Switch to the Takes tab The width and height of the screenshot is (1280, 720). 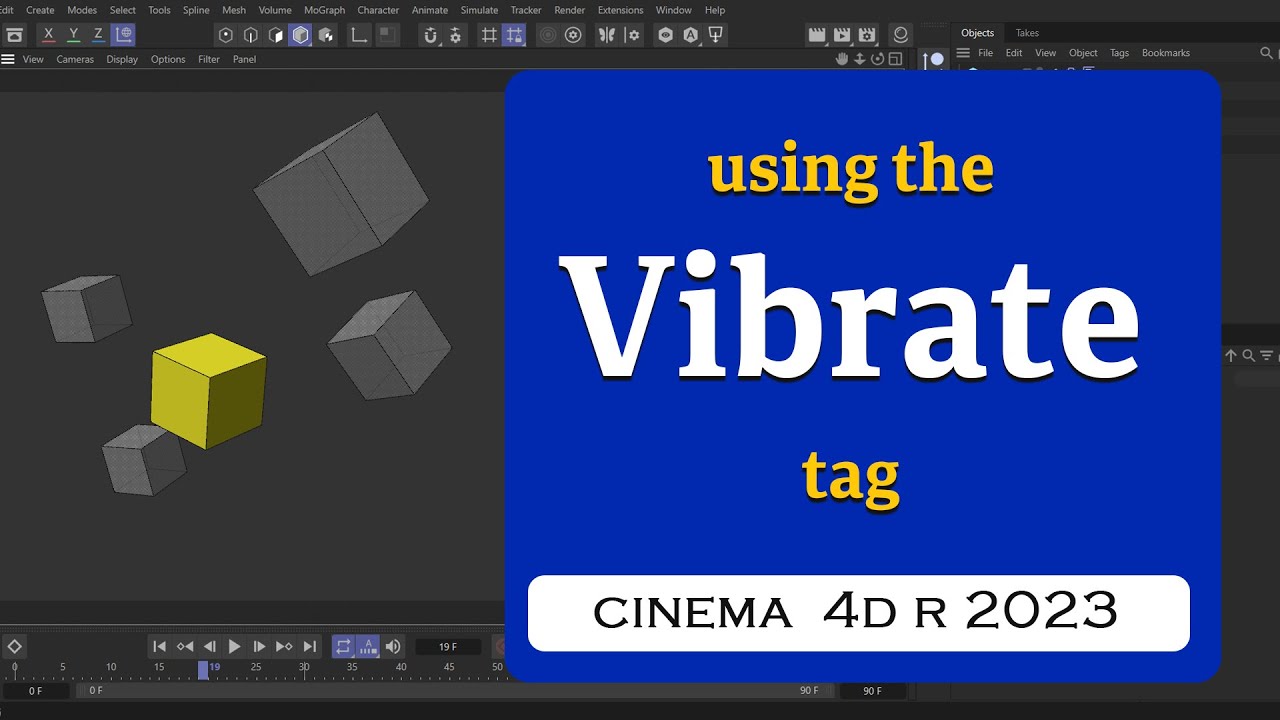pyautogui.click(x=1027, y=33)
